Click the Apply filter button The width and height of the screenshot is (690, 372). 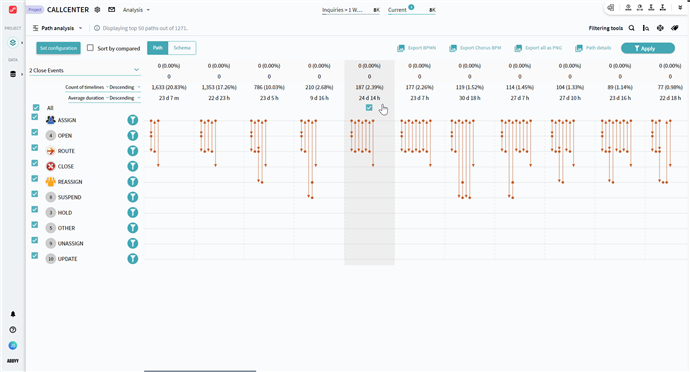(648, 48)
